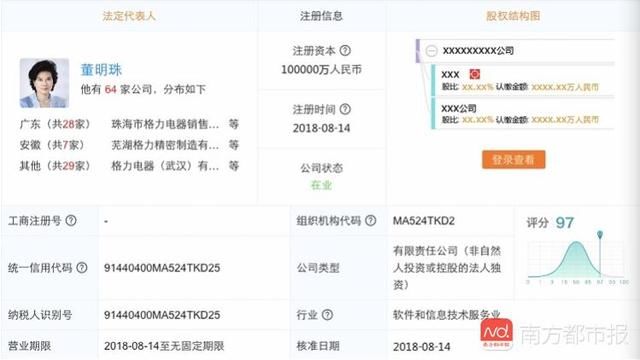Select the 注册信息 tab header
This screenshot has height=360, width=640.
321,16
